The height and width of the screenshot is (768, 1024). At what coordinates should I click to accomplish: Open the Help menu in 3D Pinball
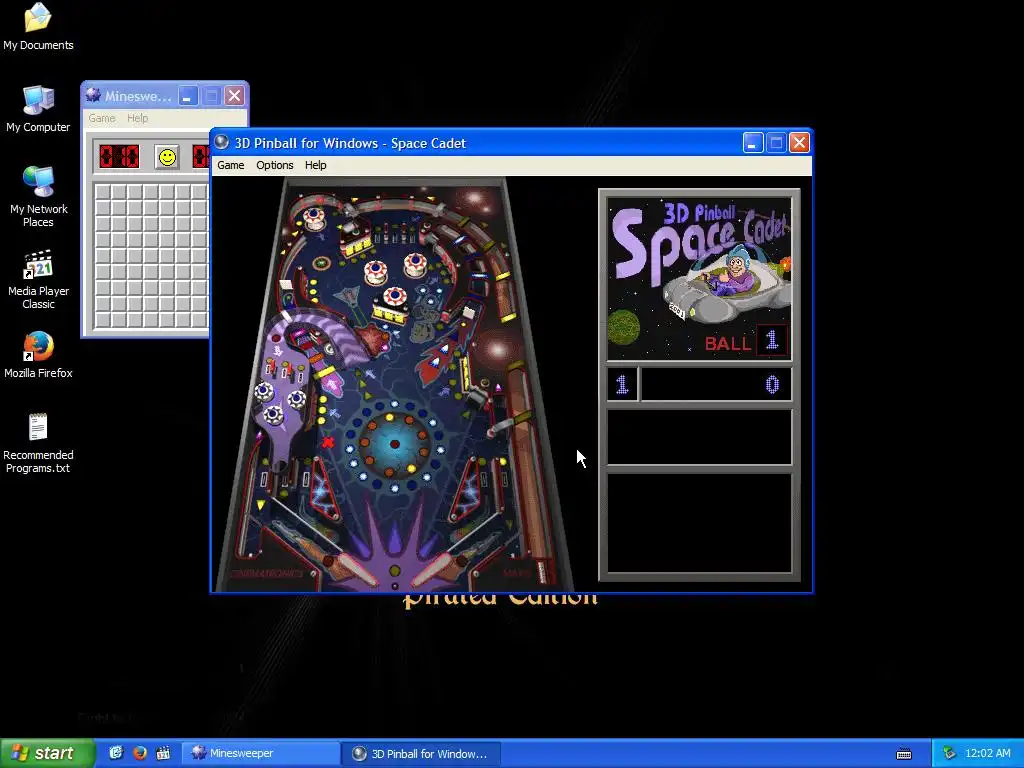[315, 165]
